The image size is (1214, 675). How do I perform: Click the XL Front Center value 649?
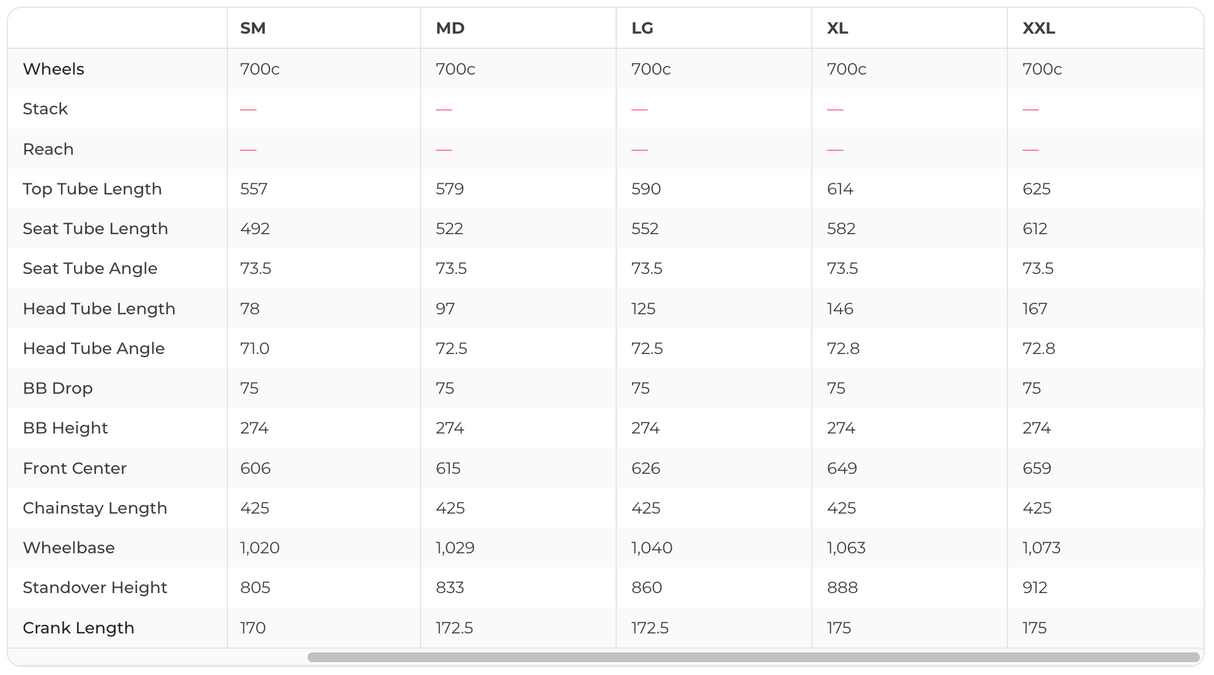[841, 468]
